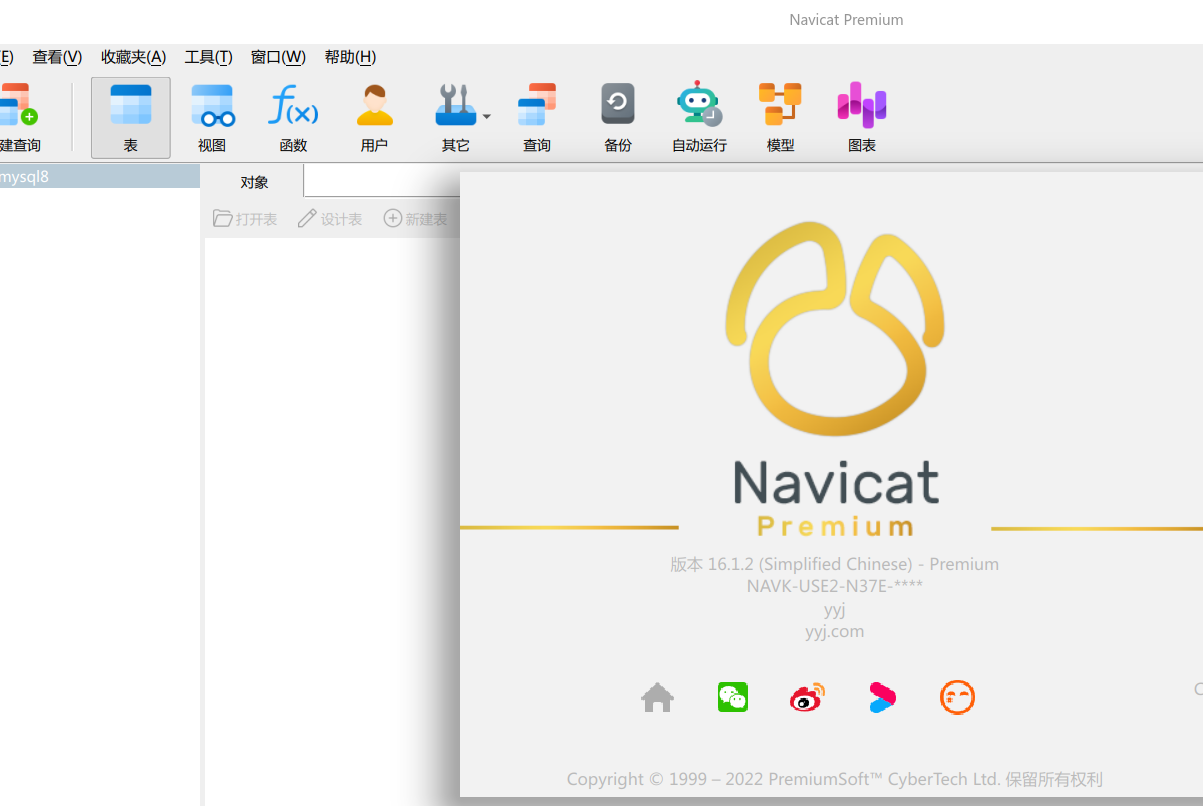
Task: Open the 收藏夹(A) favorites menu
Action: (133, 57)
